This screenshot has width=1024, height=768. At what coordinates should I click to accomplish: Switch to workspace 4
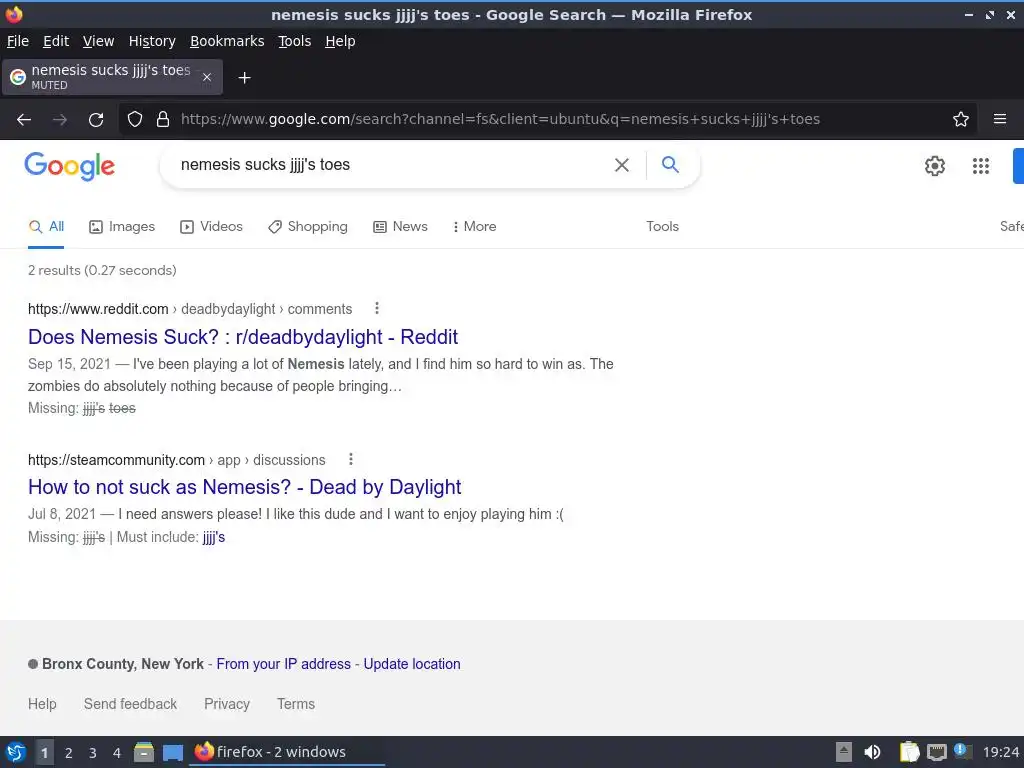coord(117,753)
